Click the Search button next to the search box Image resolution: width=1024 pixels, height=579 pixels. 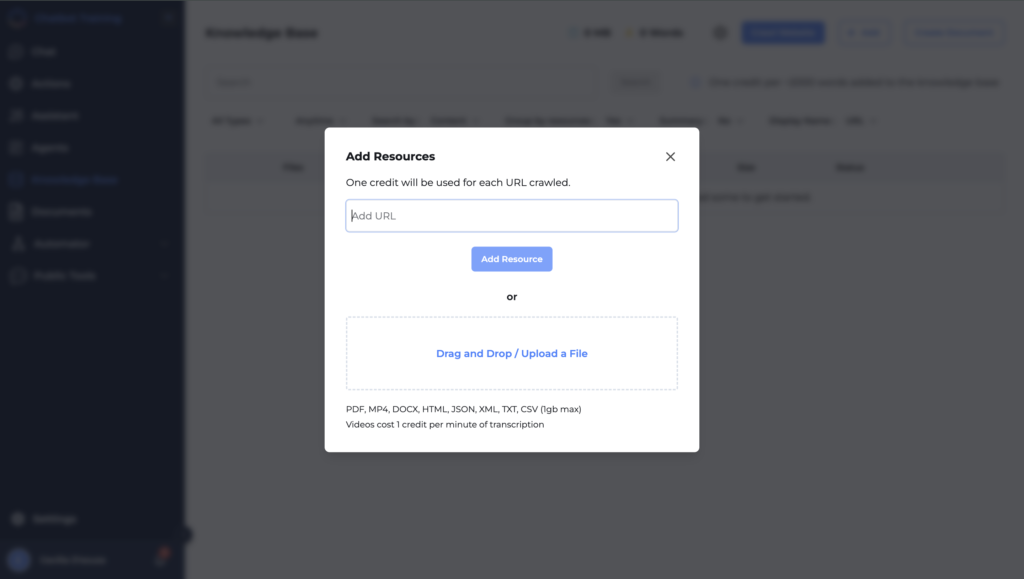(635, 81)
